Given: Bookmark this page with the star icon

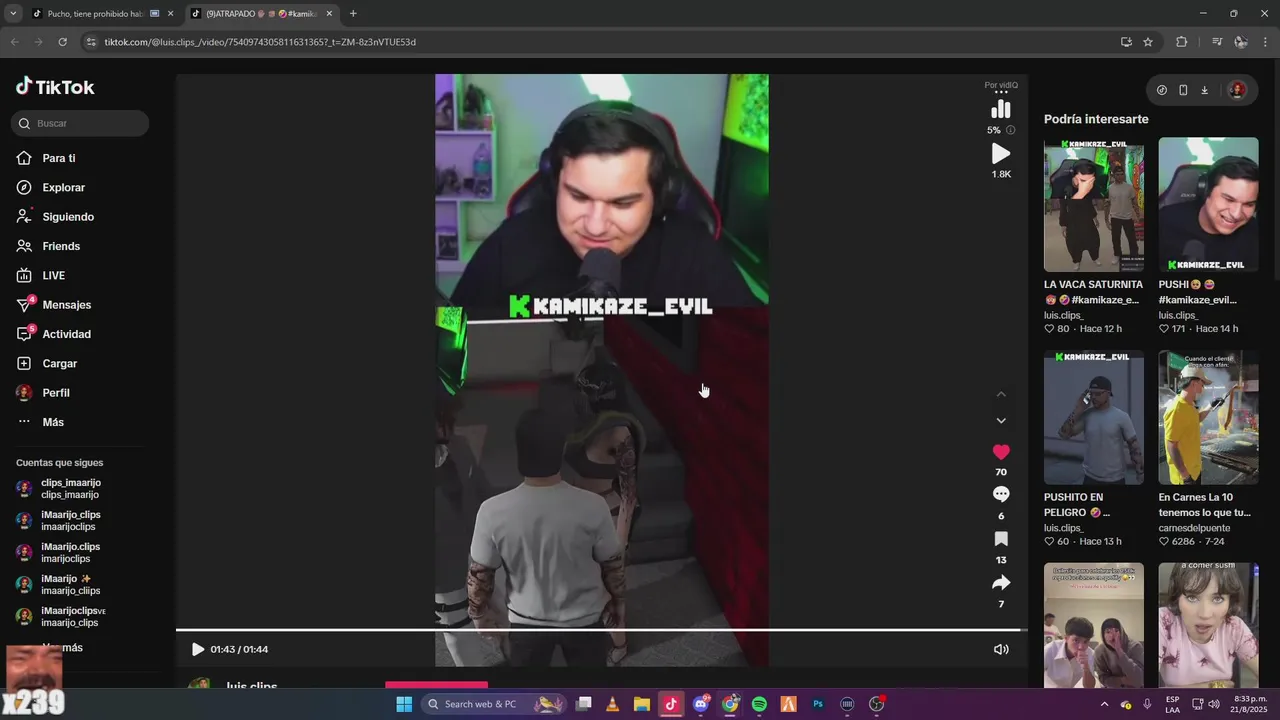Looking at the screenshot, I should point(1148,42).
